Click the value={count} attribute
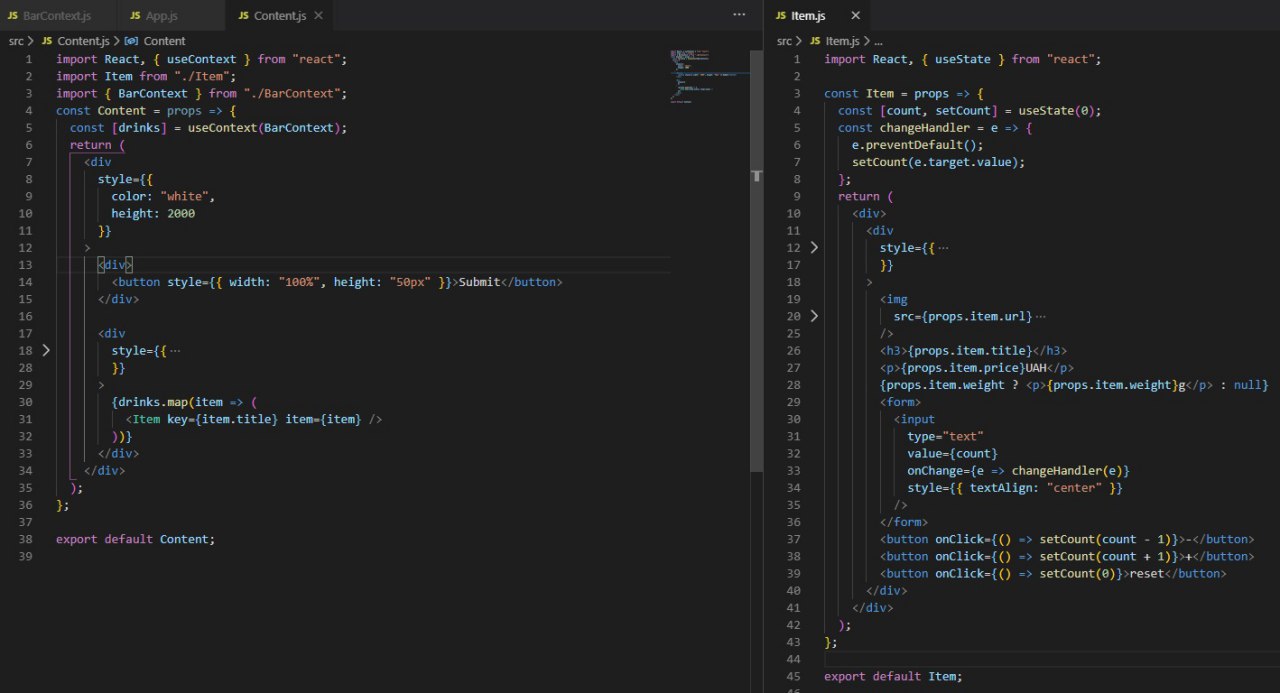1280x693 pixels. pos(952,453)
